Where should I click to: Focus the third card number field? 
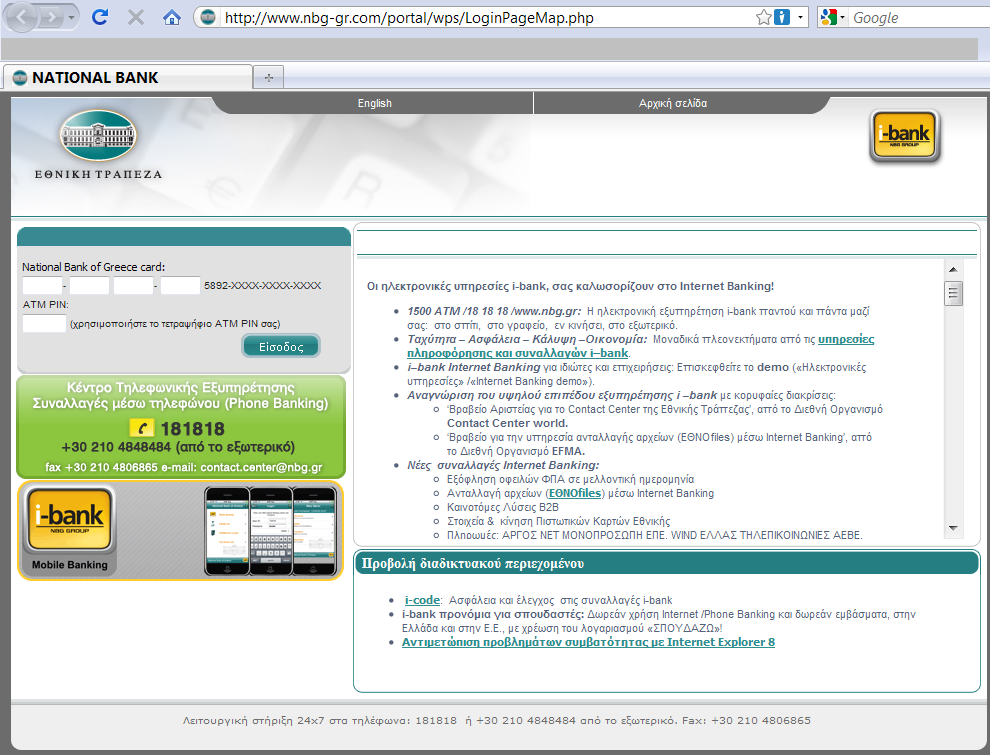133,285
